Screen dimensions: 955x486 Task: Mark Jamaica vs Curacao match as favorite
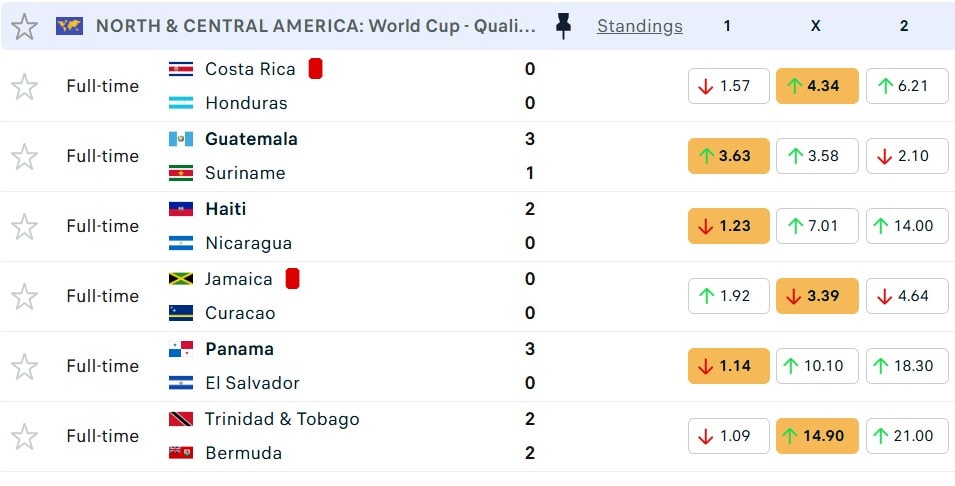coord(24,297)
